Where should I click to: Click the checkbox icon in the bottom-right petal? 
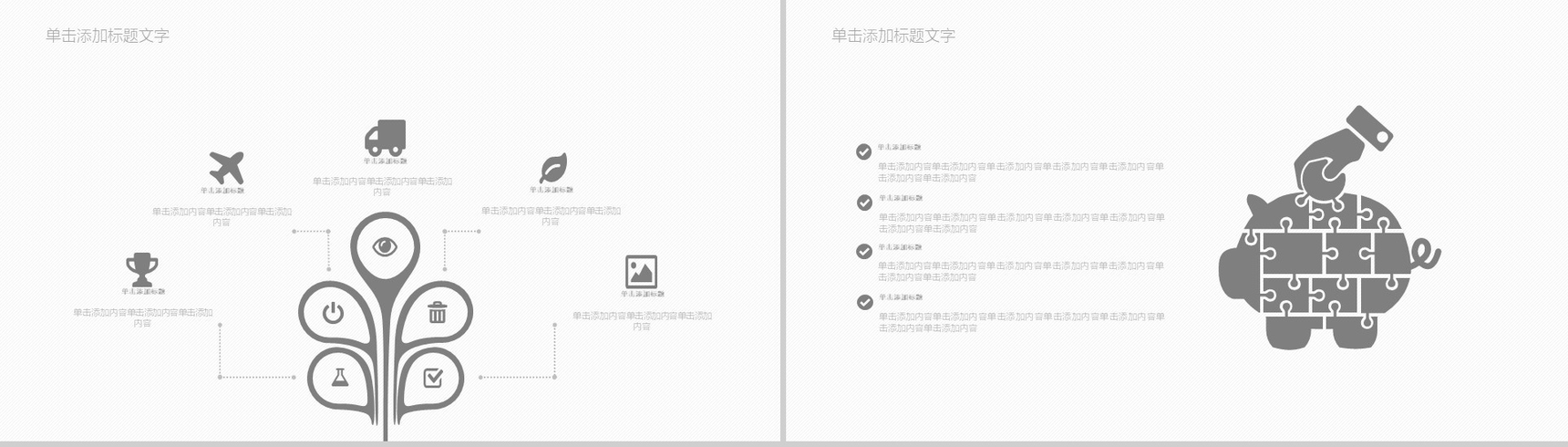click(x=433, y=377)
